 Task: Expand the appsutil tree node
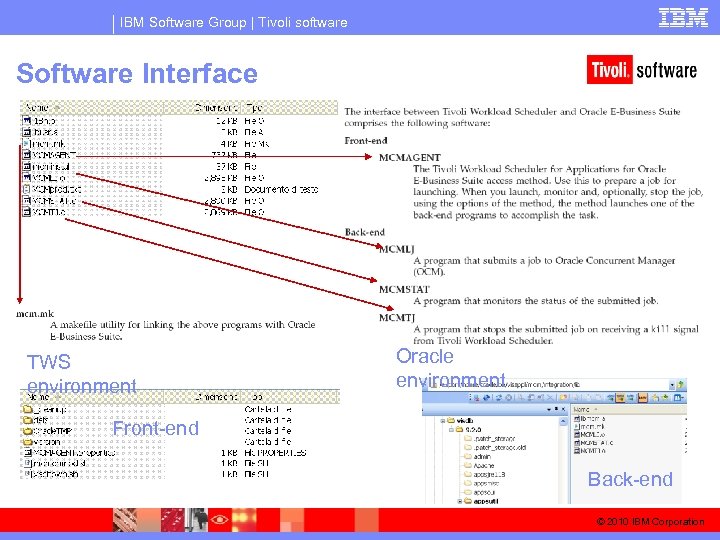460,501
